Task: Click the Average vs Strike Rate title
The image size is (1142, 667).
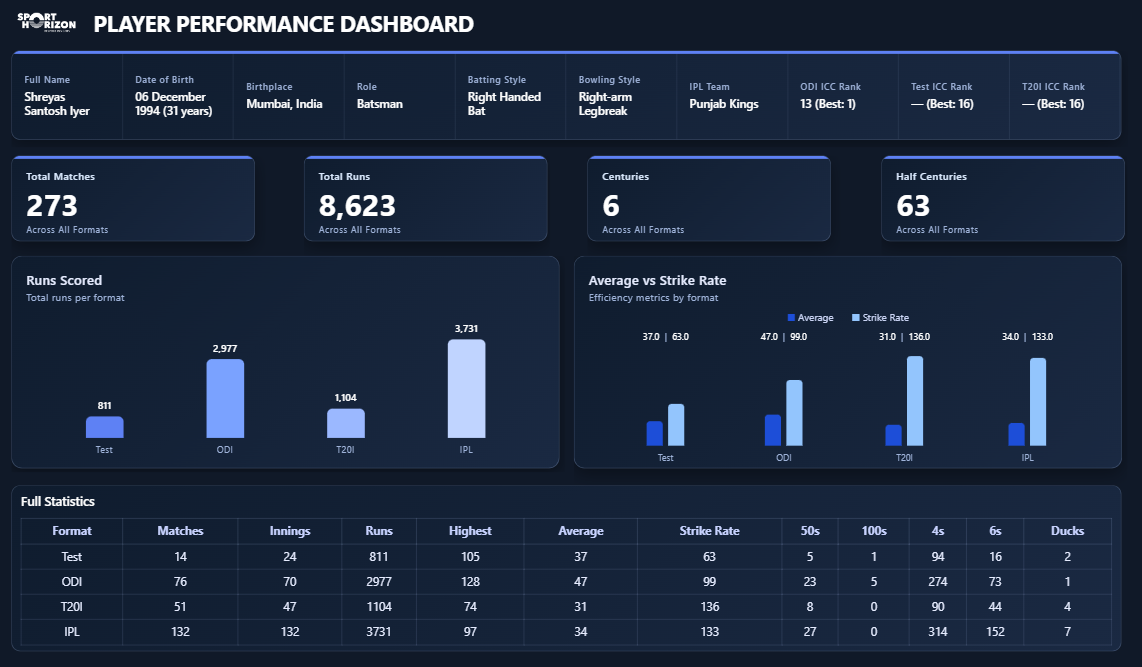Action: [x=657, y=280]
